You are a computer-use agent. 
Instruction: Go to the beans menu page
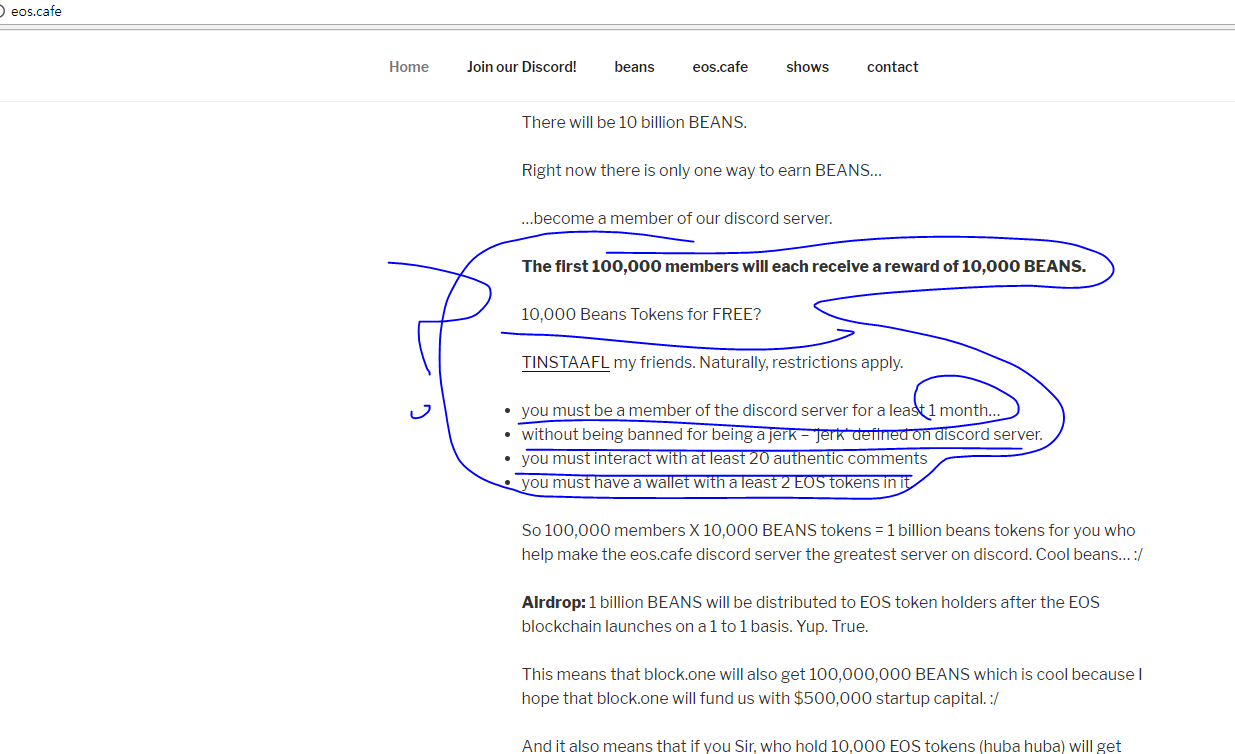(x=634, y=67)
